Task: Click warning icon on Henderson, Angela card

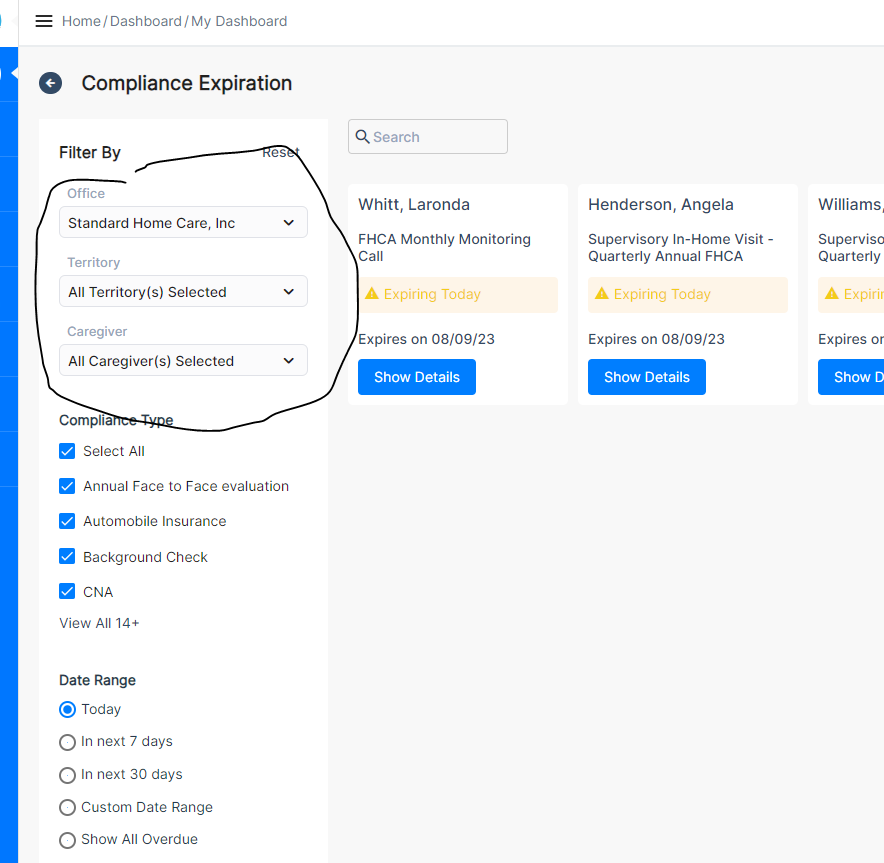Action: 602,294
